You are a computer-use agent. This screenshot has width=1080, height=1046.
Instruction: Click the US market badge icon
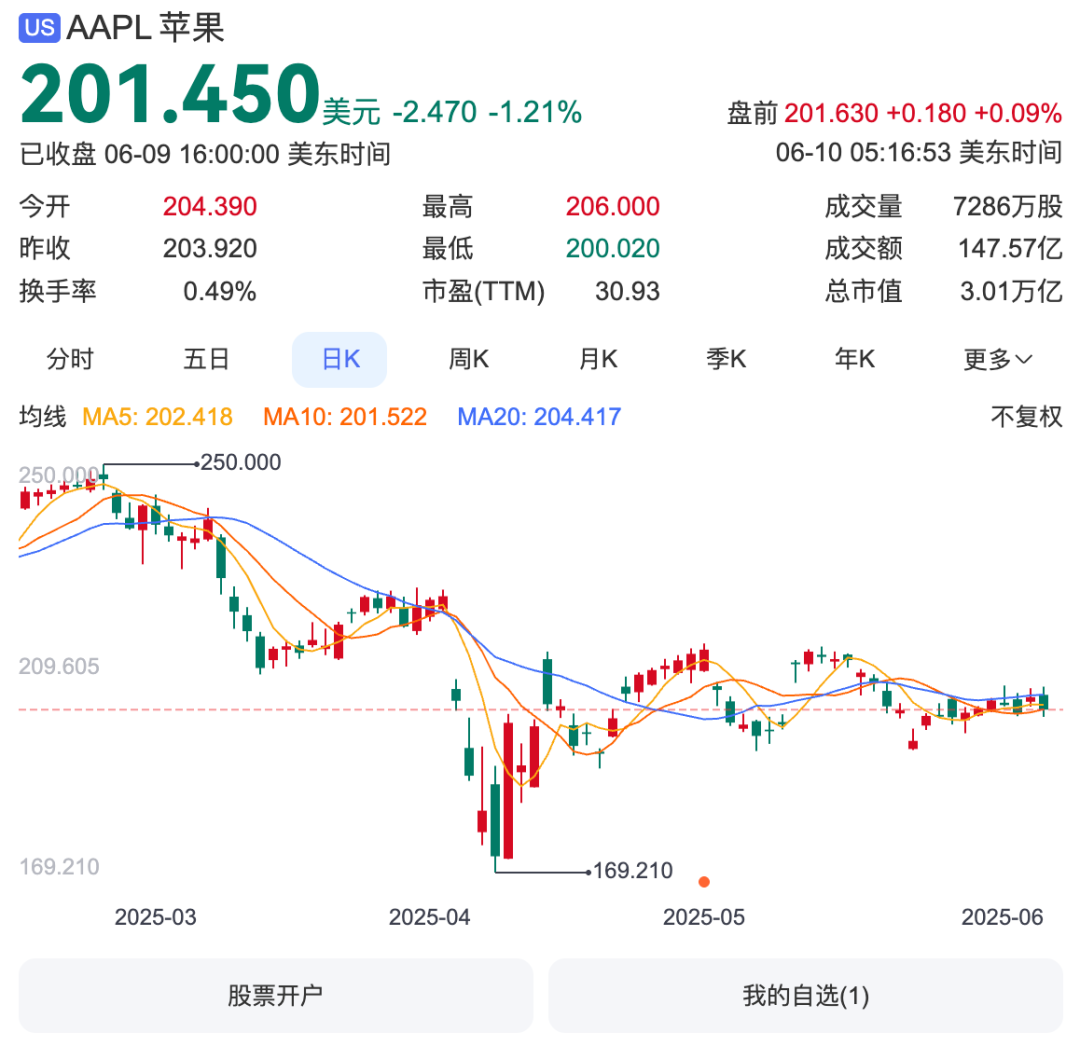pyautogui.click(x=40, y=28)
